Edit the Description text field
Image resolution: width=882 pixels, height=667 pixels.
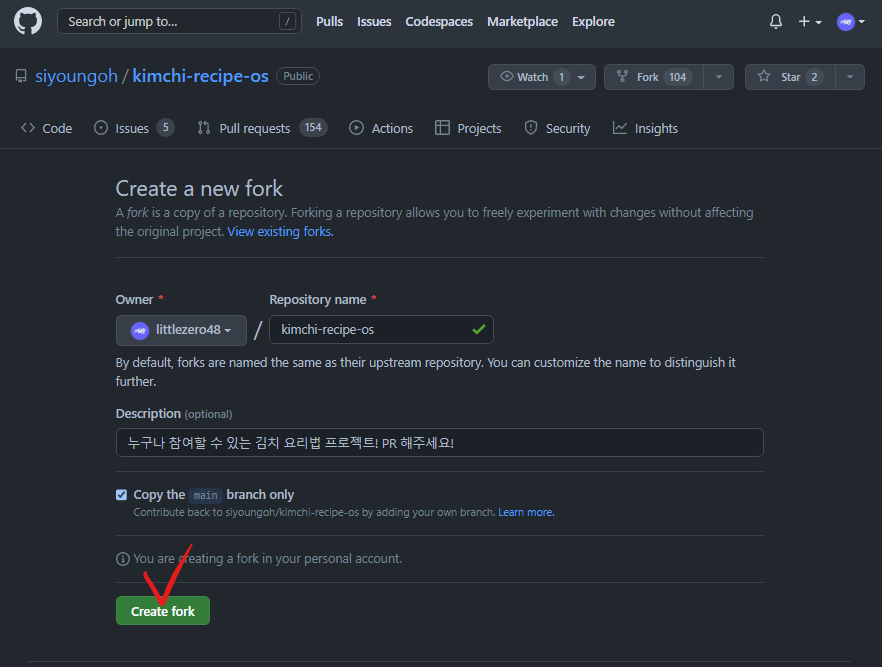[x=439, y=443]
